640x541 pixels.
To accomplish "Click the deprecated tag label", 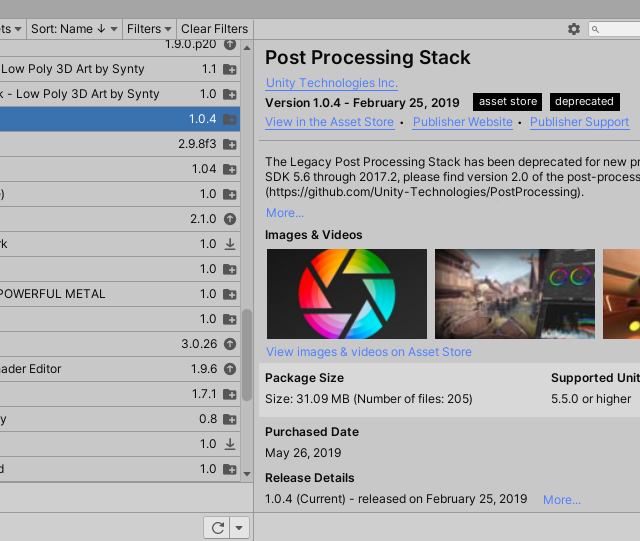I will 584,102.
